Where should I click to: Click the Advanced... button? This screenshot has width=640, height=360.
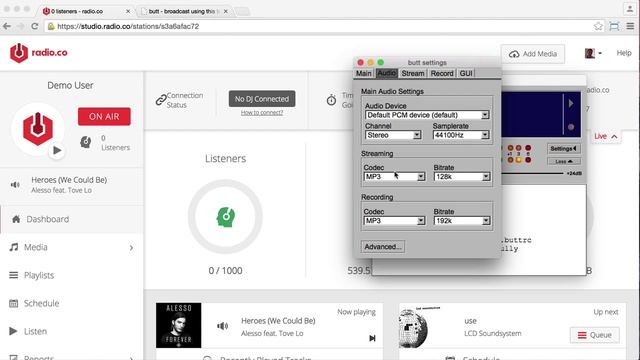coord(383,247)
